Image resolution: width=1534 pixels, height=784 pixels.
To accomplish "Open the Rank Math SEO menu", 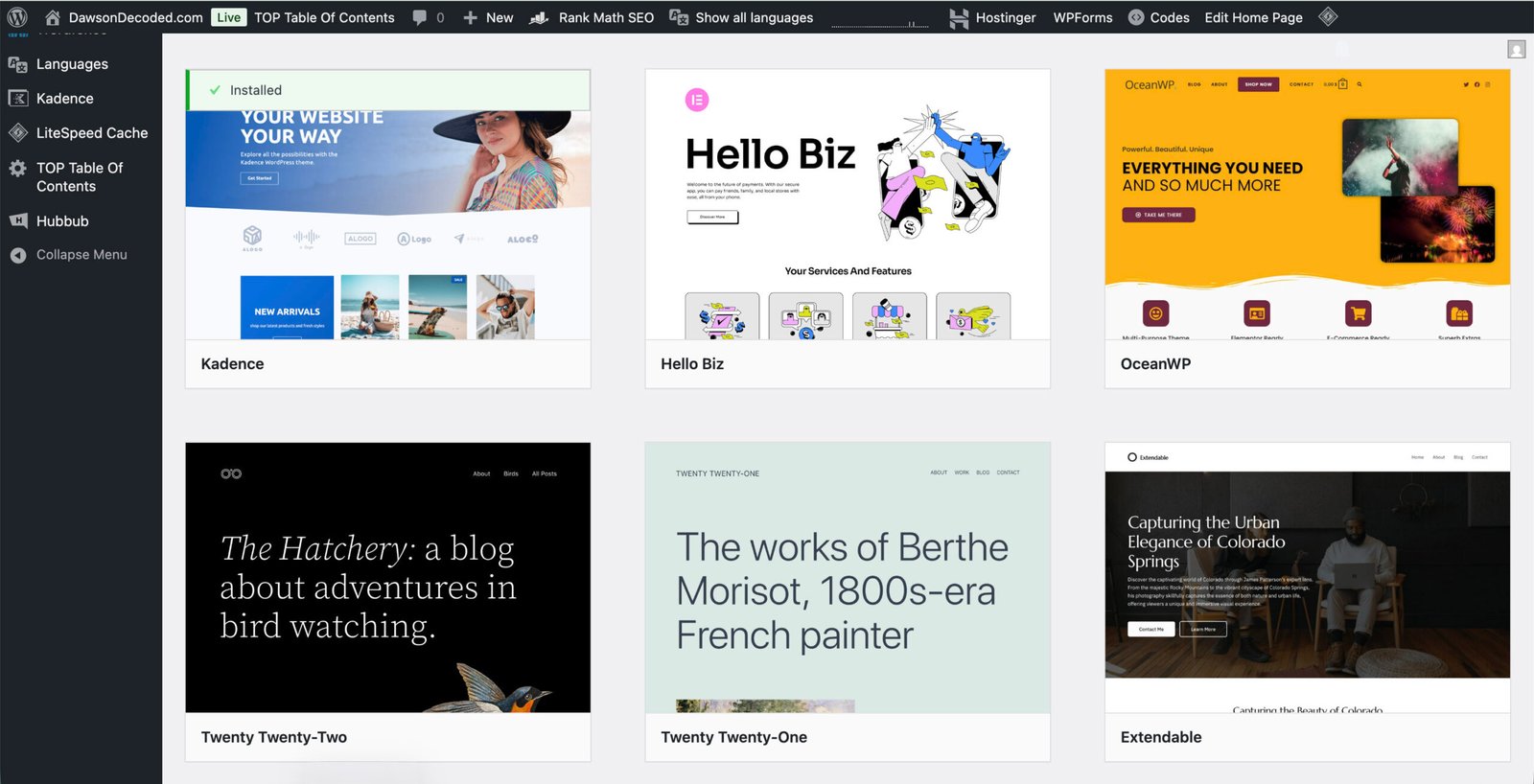I will point(606,17).
